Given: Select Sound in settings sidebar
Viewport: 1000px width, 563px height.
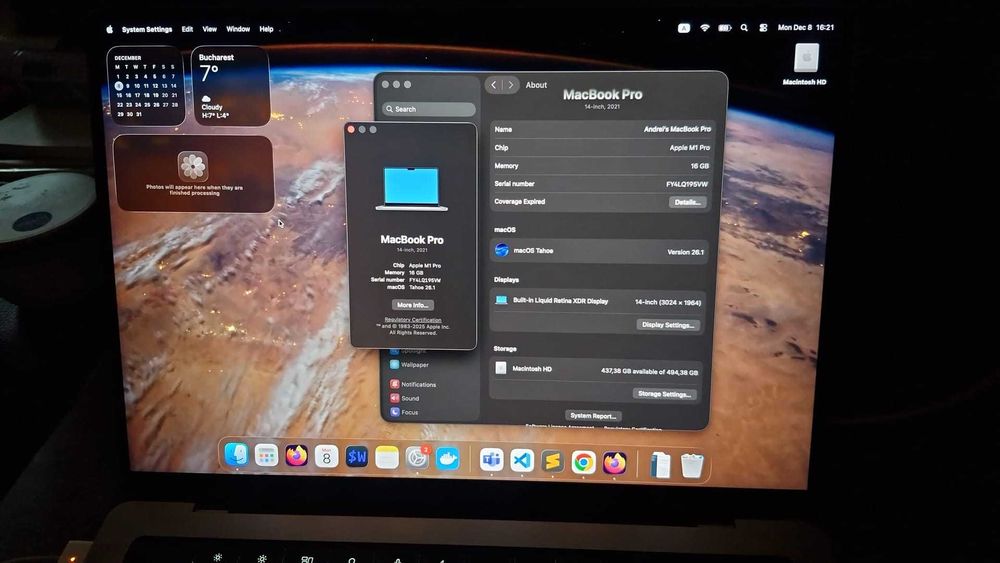Looking at the screenshot, I should [404, 398].
